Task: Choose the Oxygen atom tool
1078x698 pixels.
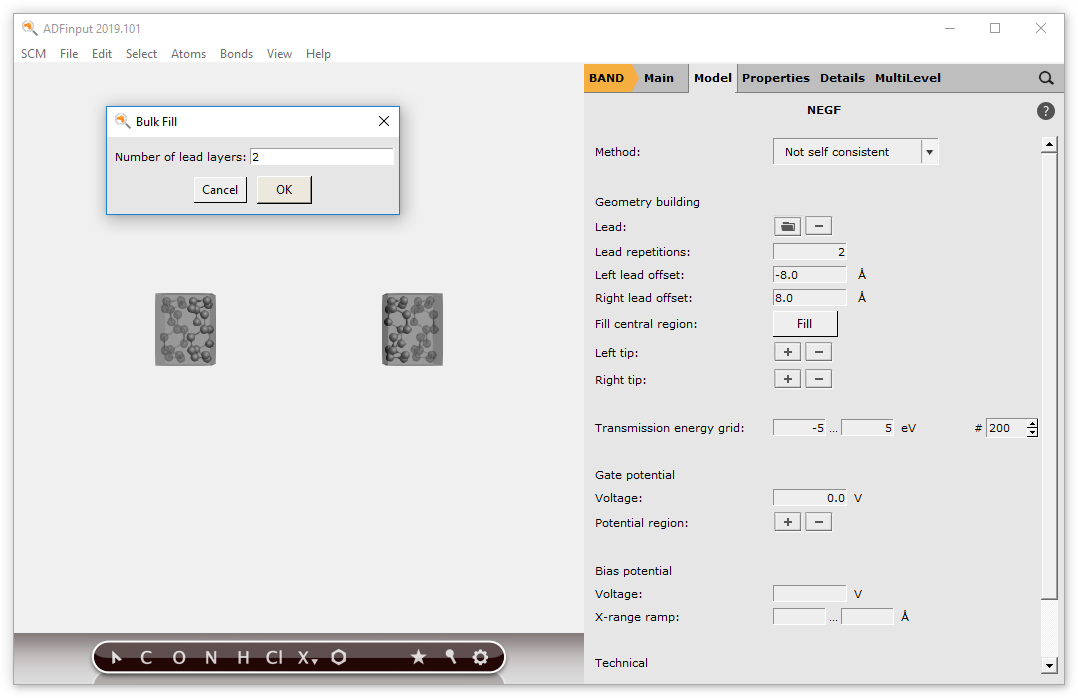Action: (x=179, y=657)
